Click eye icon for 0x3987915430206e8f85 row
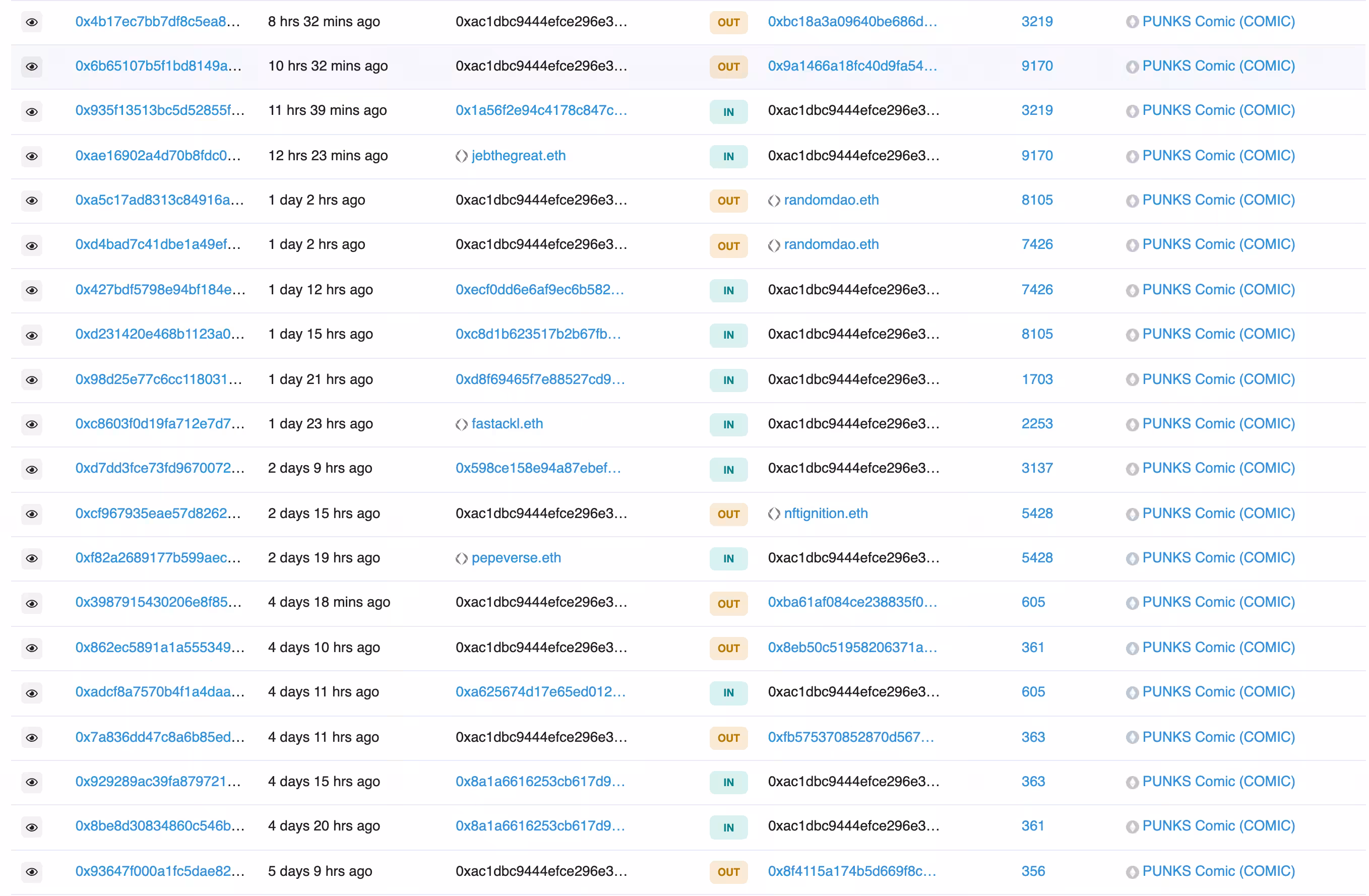This screenshot has height=896, width=1369. pyautogui.click(x=32, y=603)
